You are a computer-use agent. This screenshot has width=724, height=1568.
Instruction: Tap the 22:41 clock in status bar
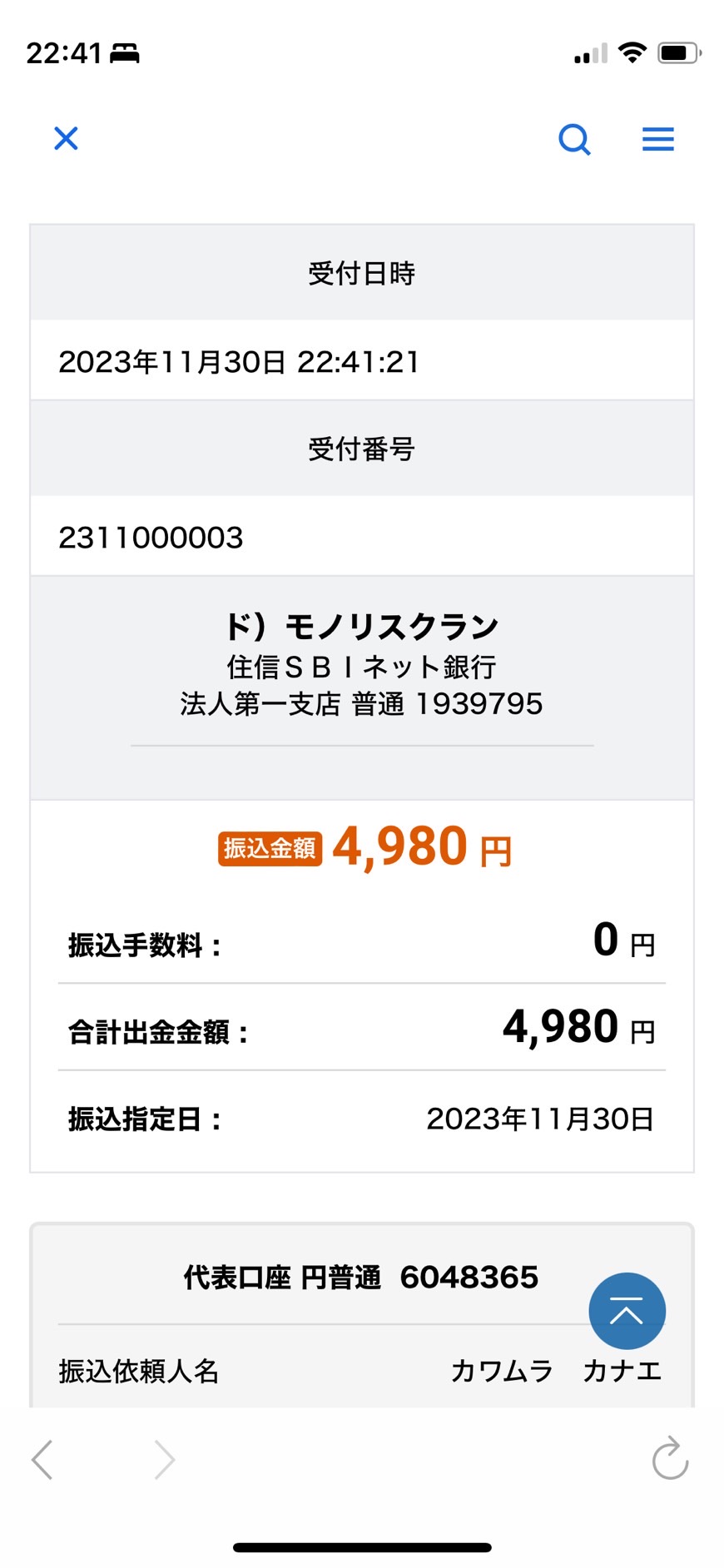(64, 53)
